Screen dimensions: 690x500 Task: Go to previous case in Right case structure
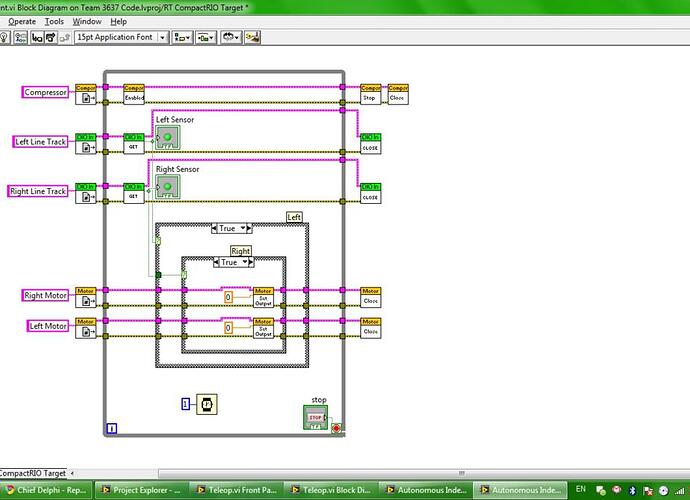pyautogui.click(x=216, y=262)
